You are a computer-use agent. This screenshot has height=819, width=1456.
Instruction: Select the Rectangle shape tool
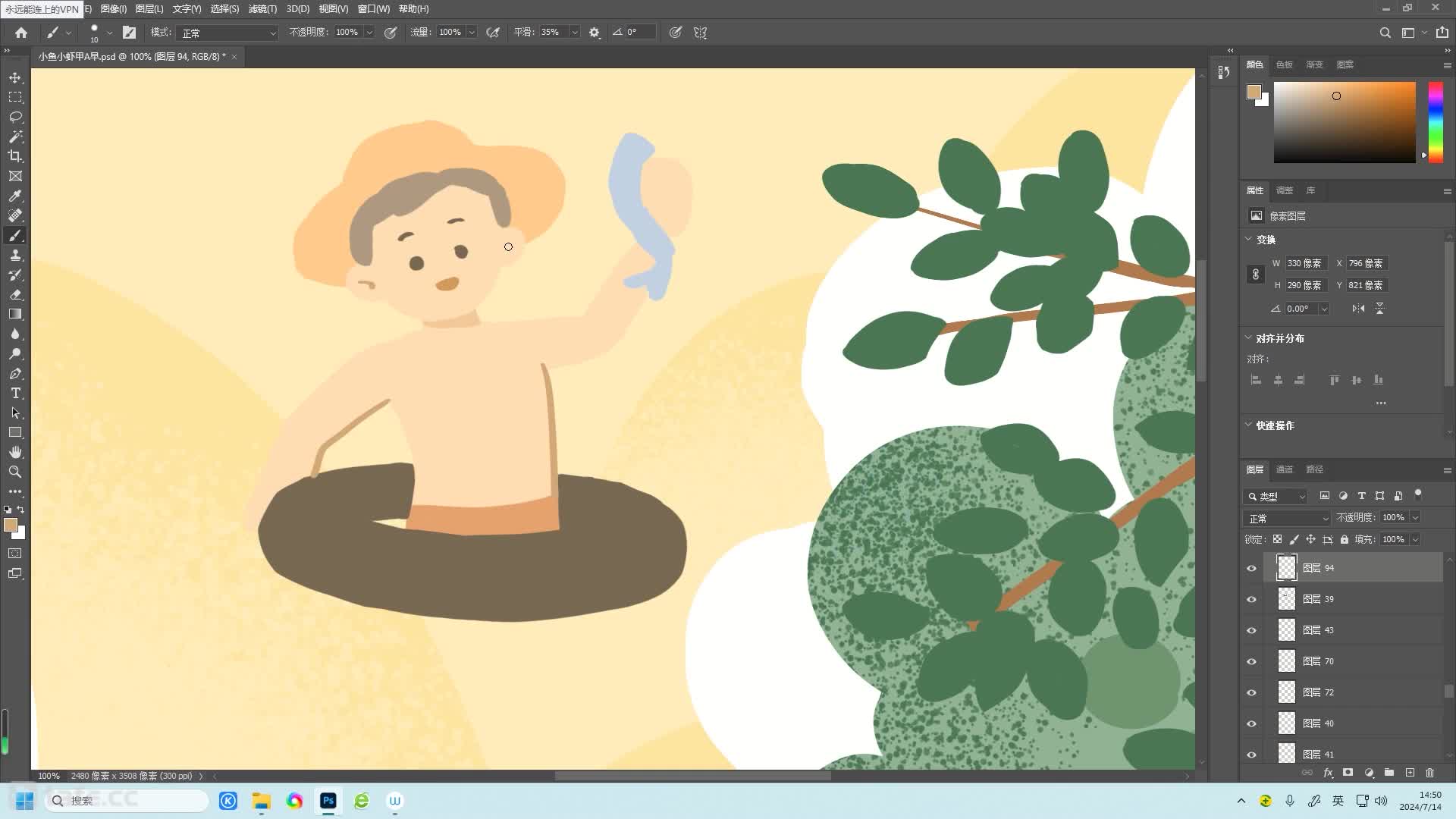(x=15, y=432)
